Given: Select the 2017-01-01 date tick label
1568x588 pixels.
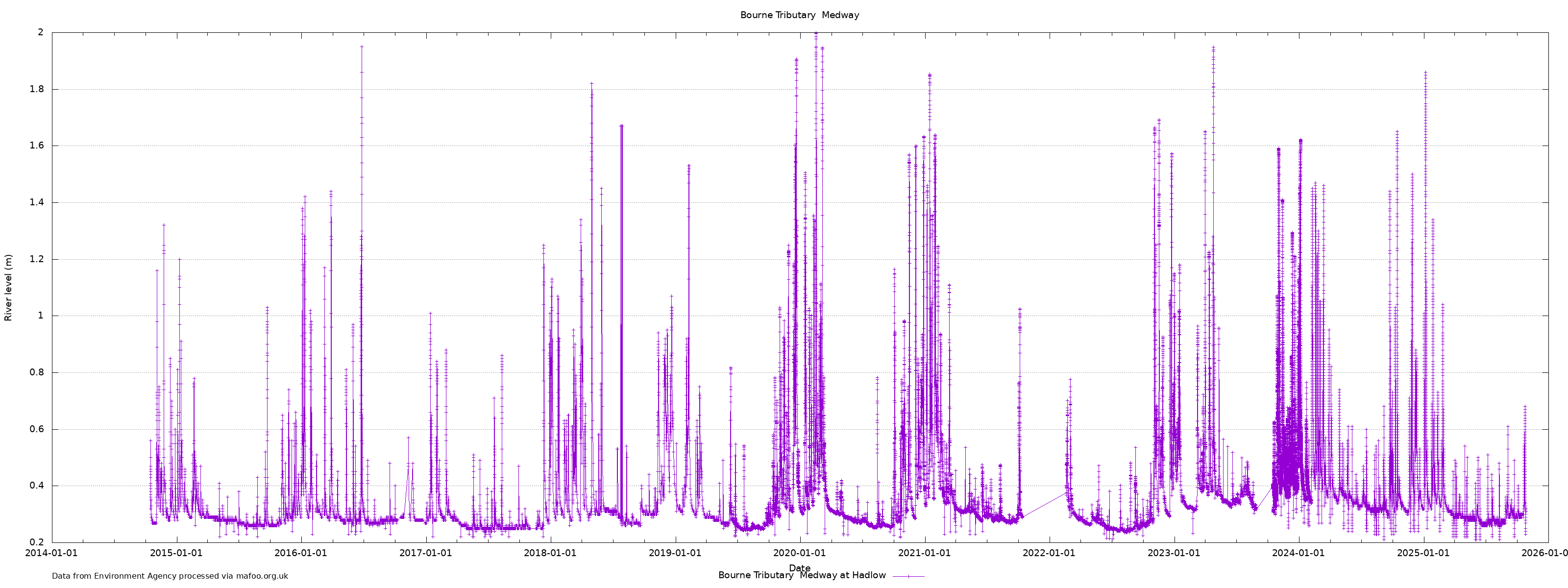Looking at the screenshot, I should (x=425, y=553).
